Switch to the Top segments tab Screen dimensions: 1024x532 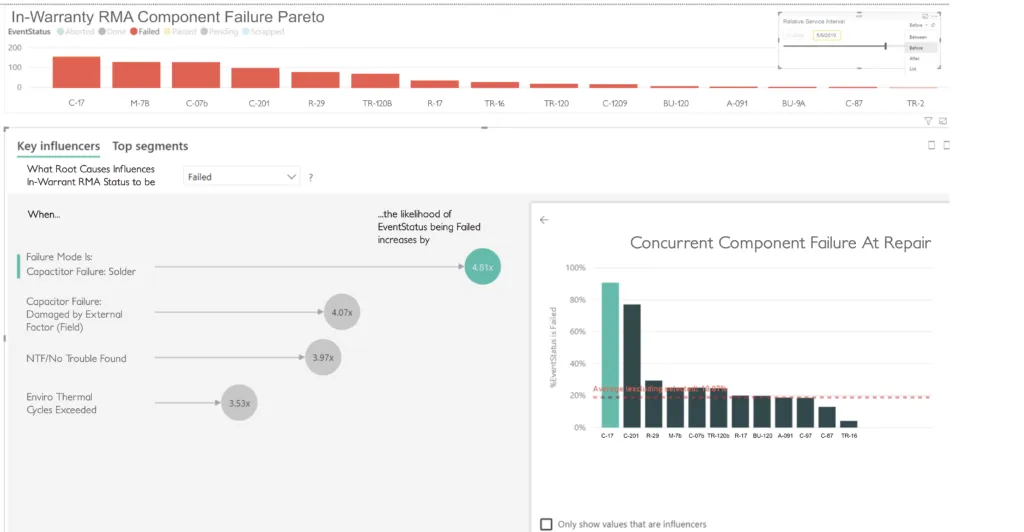coord(149,147)
